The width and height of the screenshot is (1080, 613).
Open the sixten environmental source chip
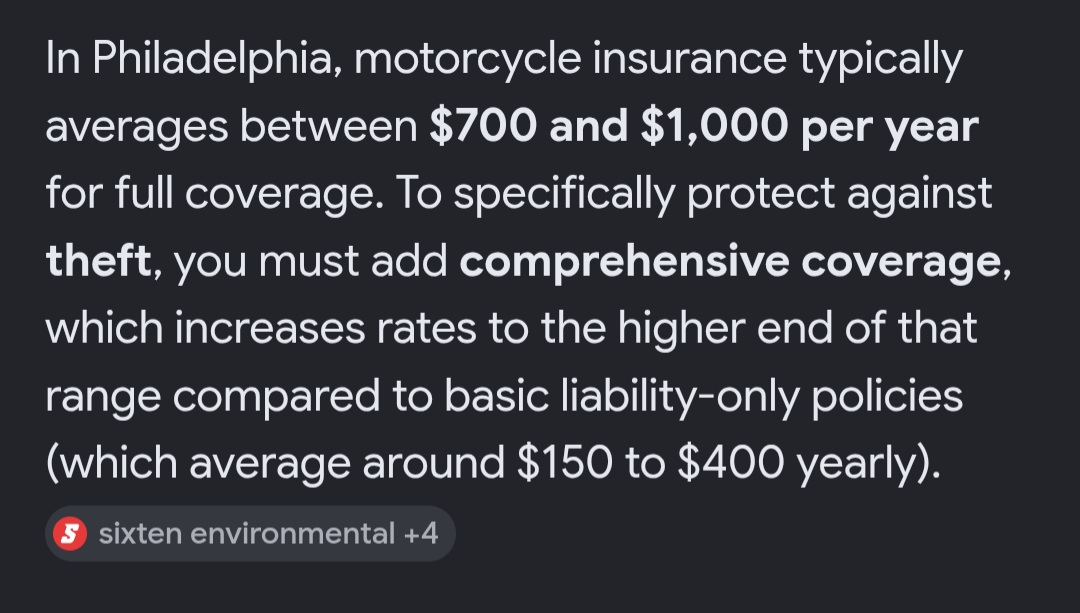click(x=250, y=534)
